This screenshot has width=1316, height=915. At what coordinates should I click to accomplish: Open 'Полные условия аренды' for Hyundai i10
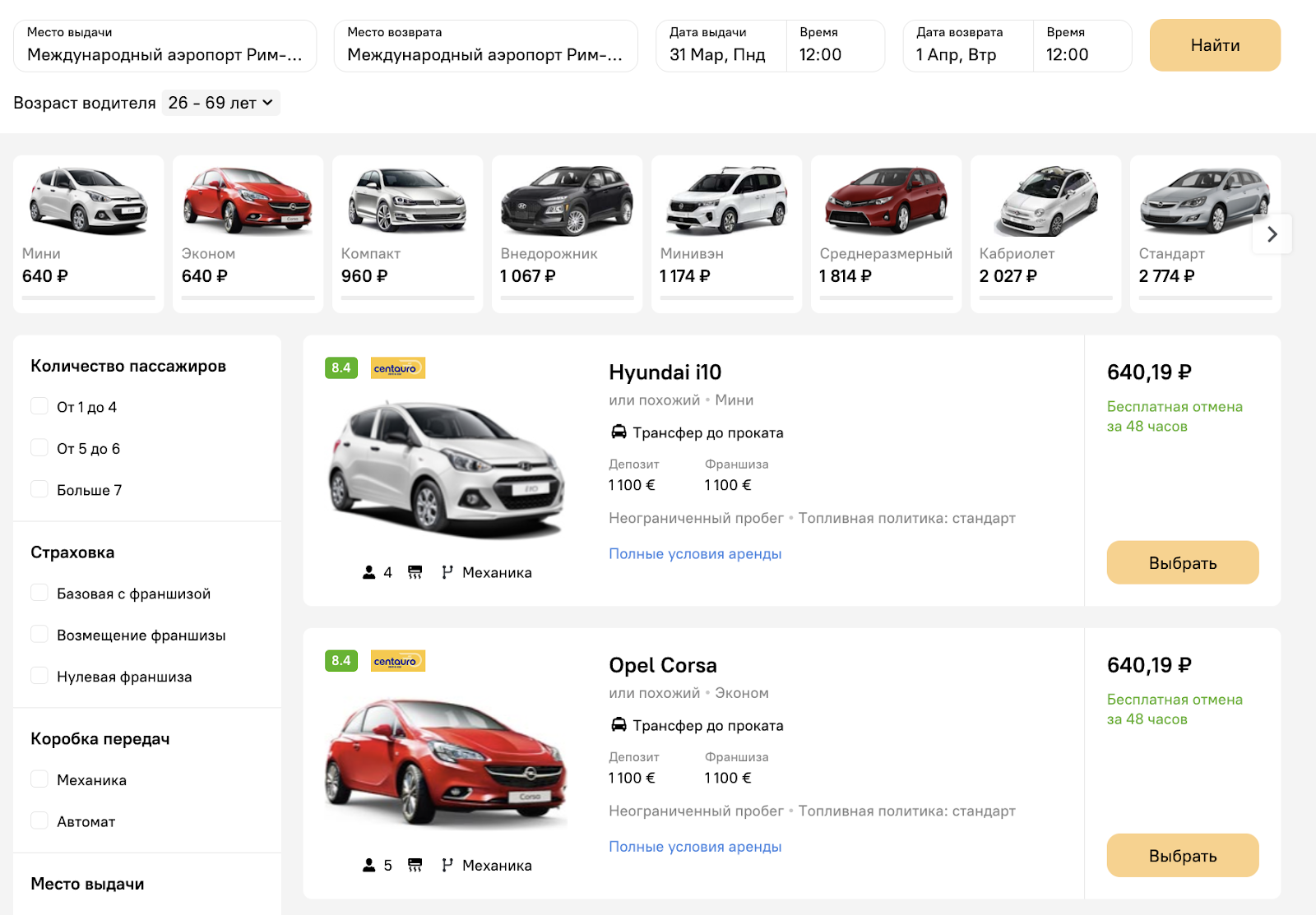tap(695, 553)
